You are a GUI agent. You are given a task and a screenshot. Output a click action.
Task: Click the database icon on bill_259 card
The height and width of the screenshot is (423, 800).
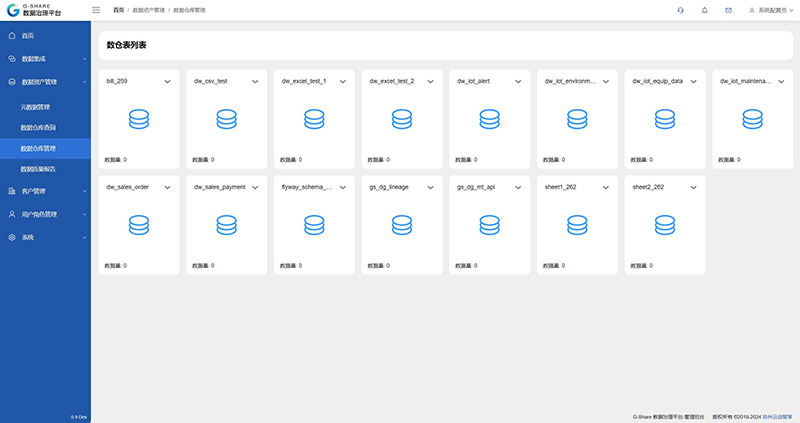(x=139, y=120)
